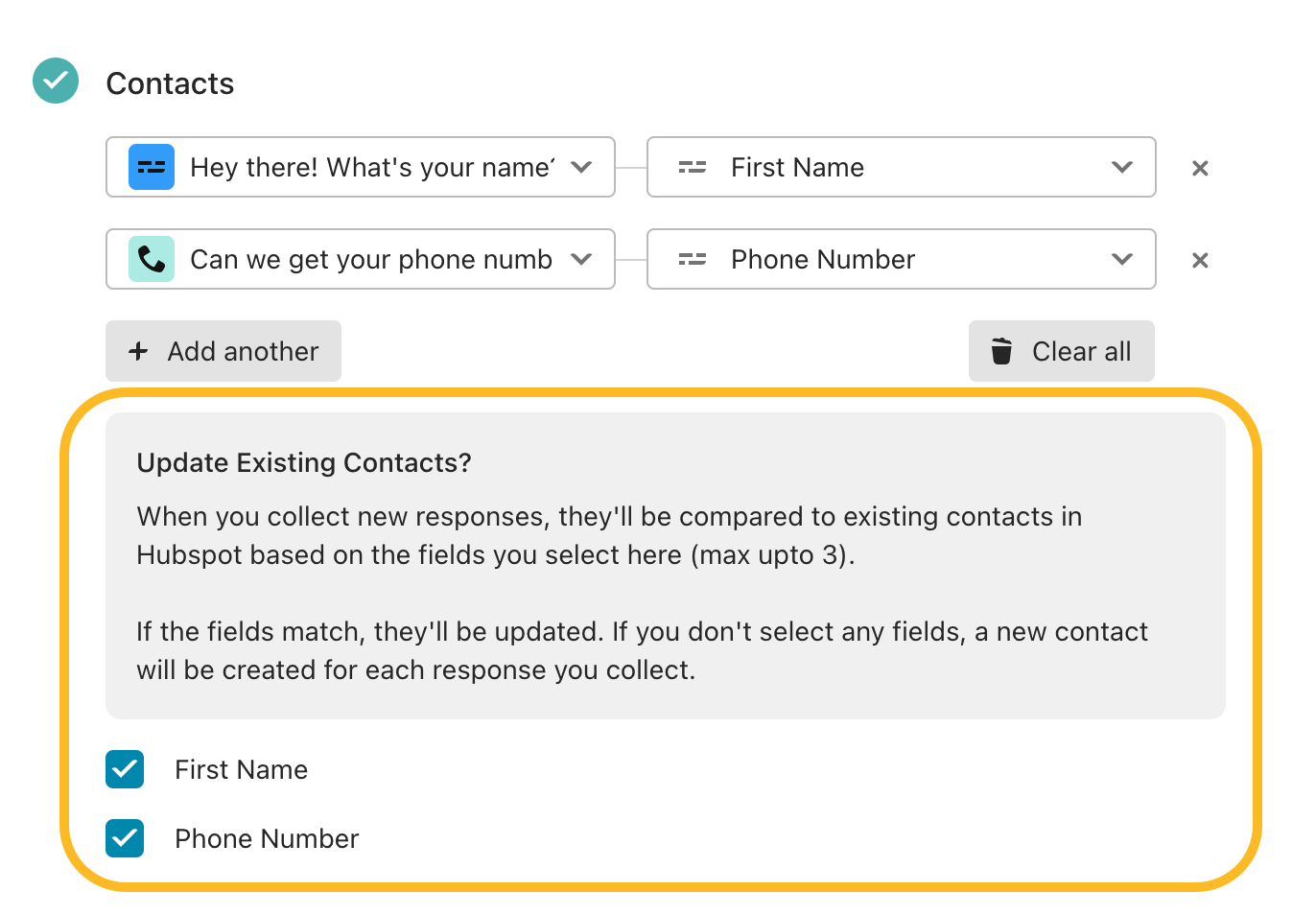Click the Phone Number checkbox label
Viewport: 1316px width, 915px height.
click(267, 839)
